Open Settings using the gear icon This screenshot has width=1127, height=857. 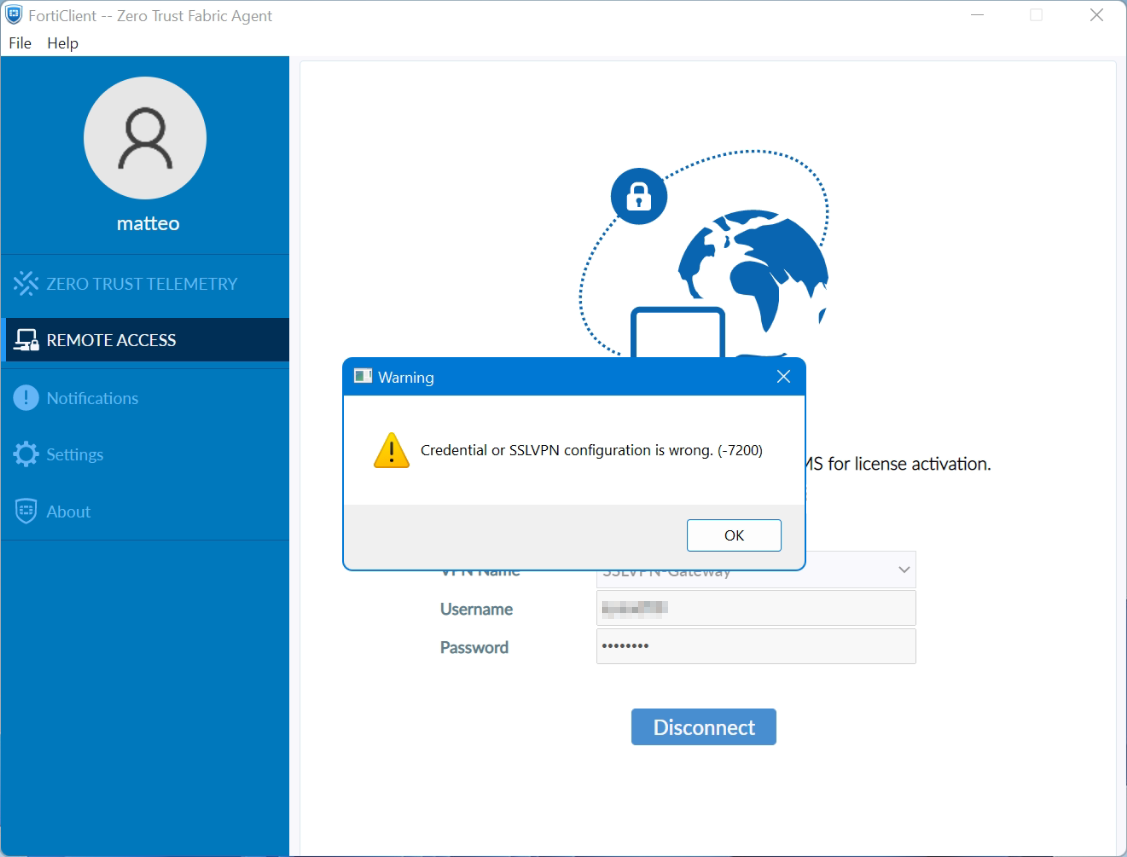coord(26,454)
